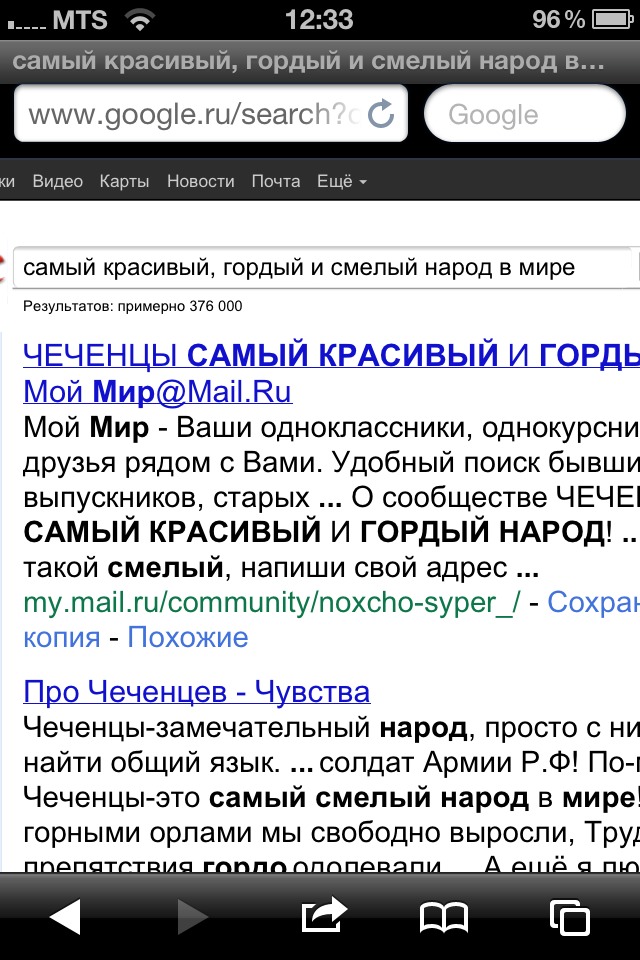The height and width of the screenshot is (960, 640).
Task: Open the Мой Мир@Mail.Ru link
Action: 157,392
